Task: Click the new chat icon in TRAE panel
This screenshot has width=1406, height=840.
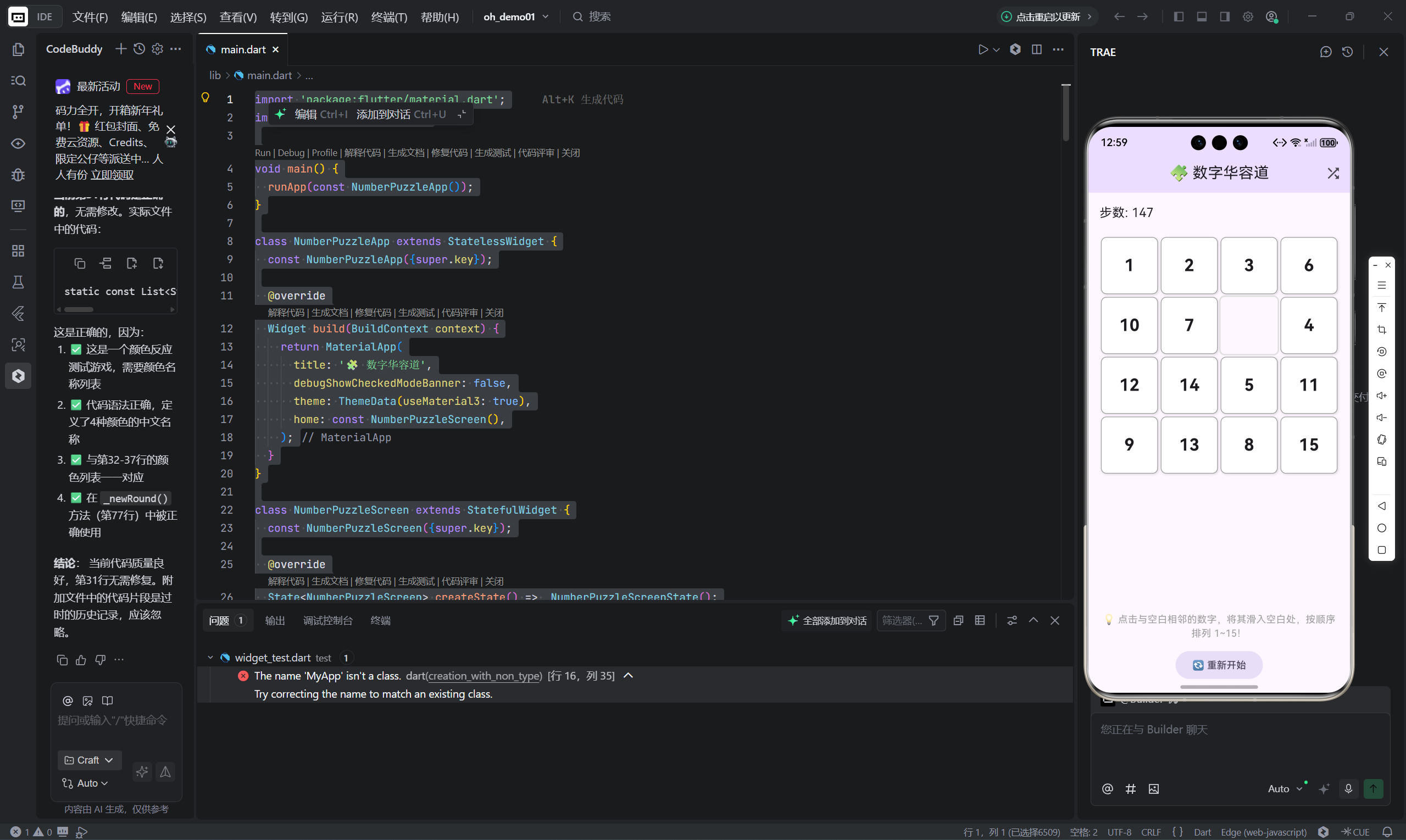Action: 1326,52
